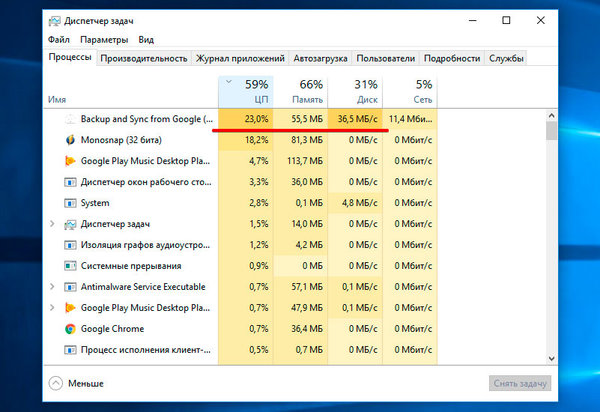This screenshot has width=600, height=412.
Task: Switch to the Пользователи tab
Action: click(x=386, y=59)
